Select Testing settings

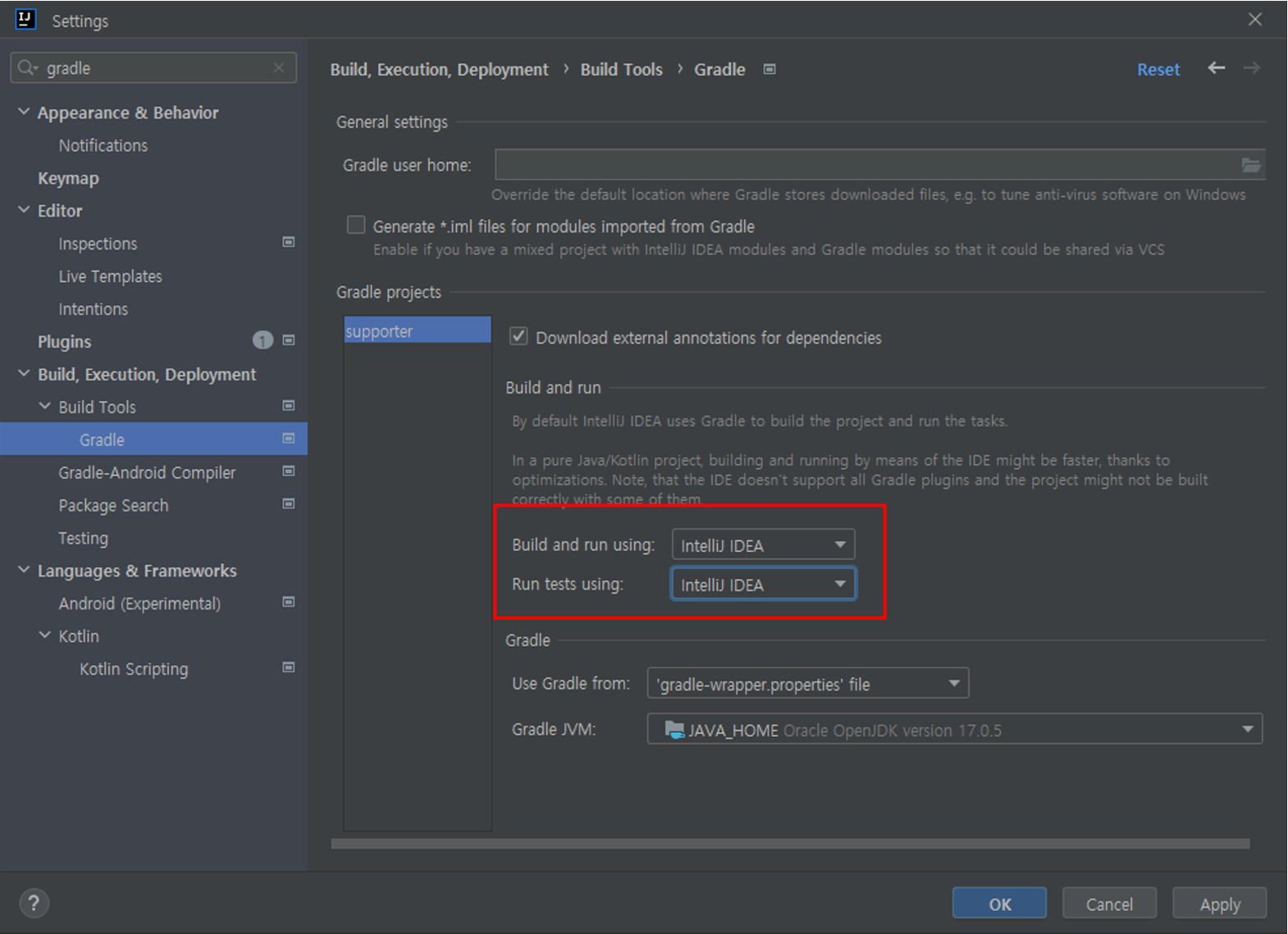coord(83,538)
